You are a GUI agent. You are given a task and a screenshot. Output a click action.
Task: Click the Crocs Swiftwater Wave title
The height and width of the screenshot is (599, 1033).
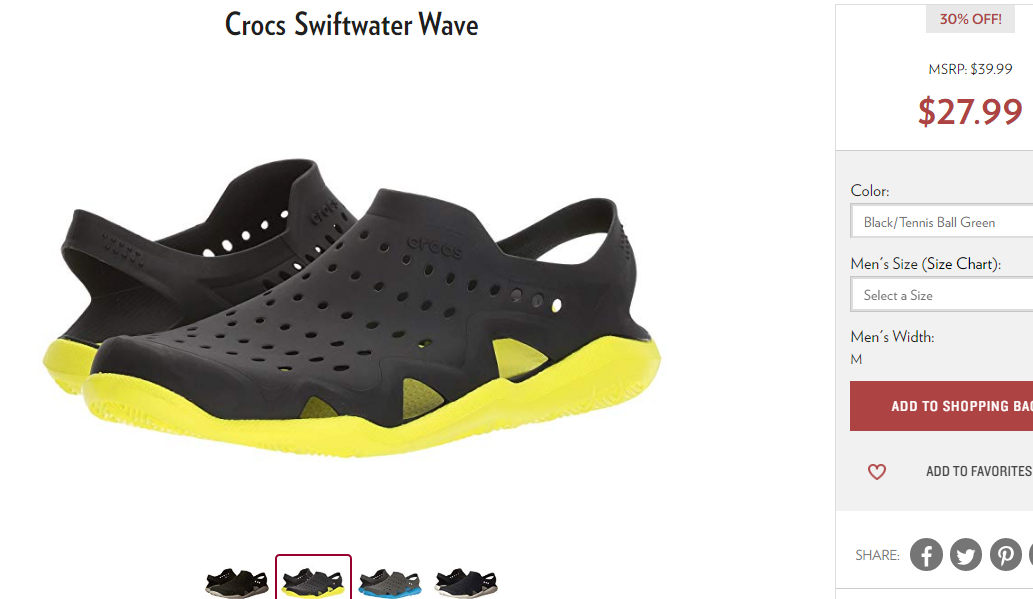click(352, 25)
